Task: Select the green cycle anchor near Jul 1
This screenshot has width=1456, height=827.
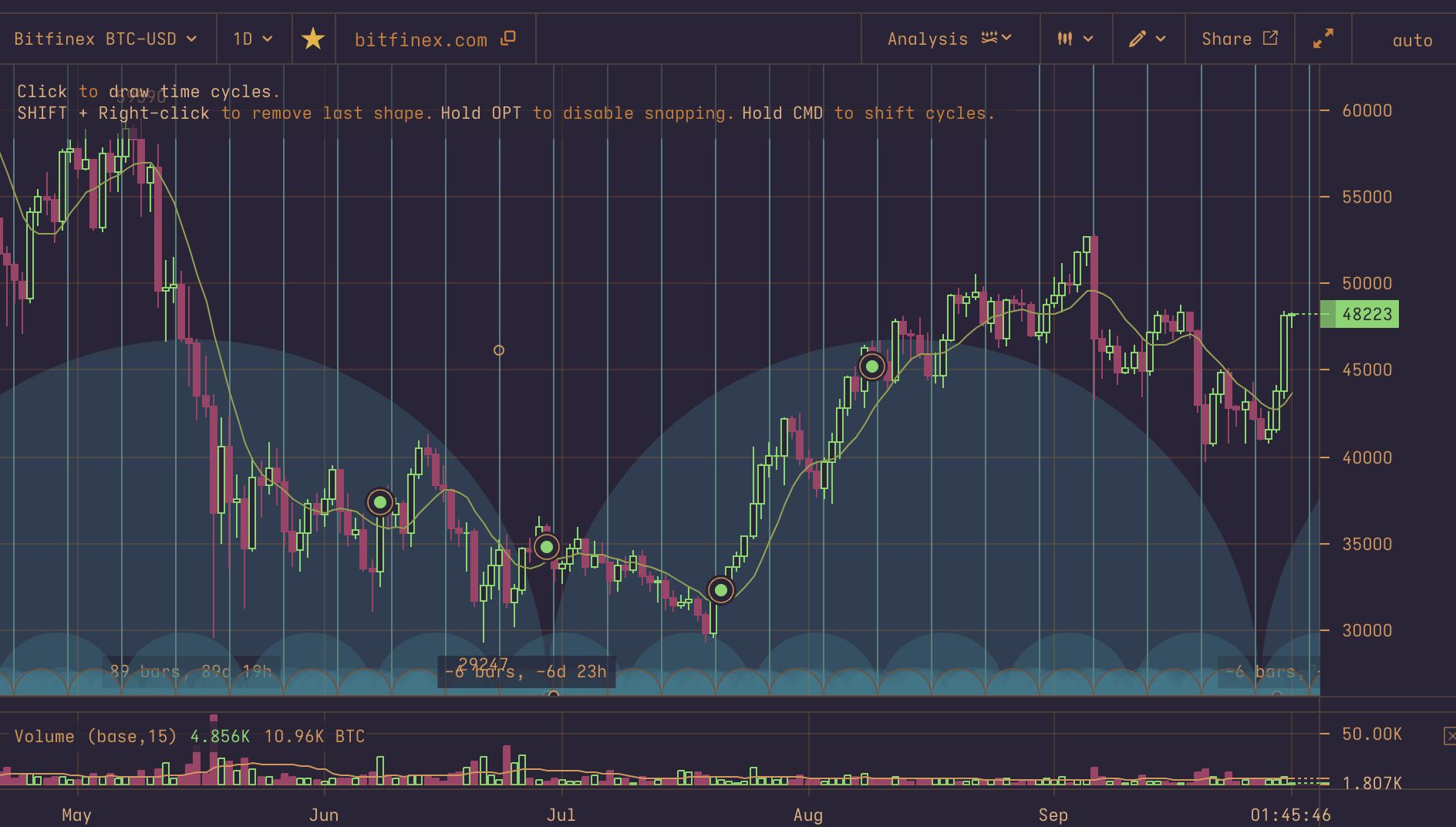Action: point(547,547)
